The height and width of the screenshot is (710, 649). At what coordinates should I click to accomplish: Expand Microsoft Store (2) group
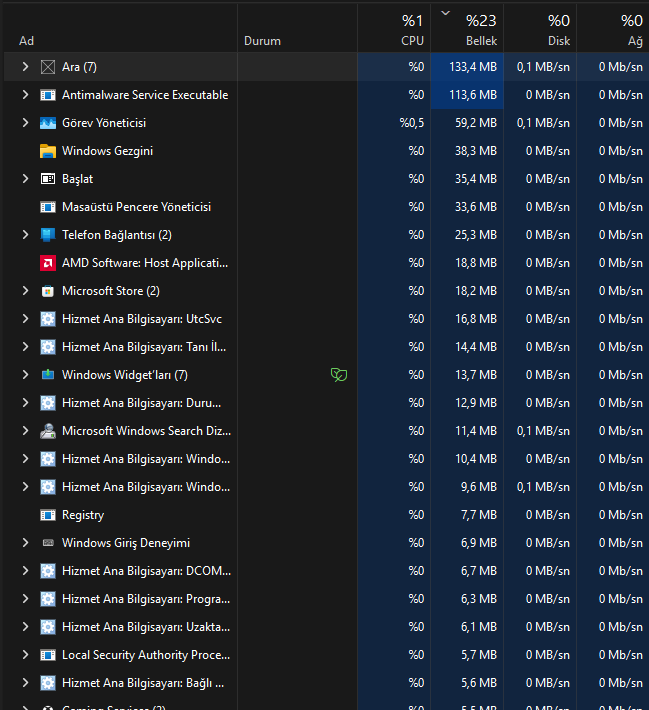(x=25, y=291)
